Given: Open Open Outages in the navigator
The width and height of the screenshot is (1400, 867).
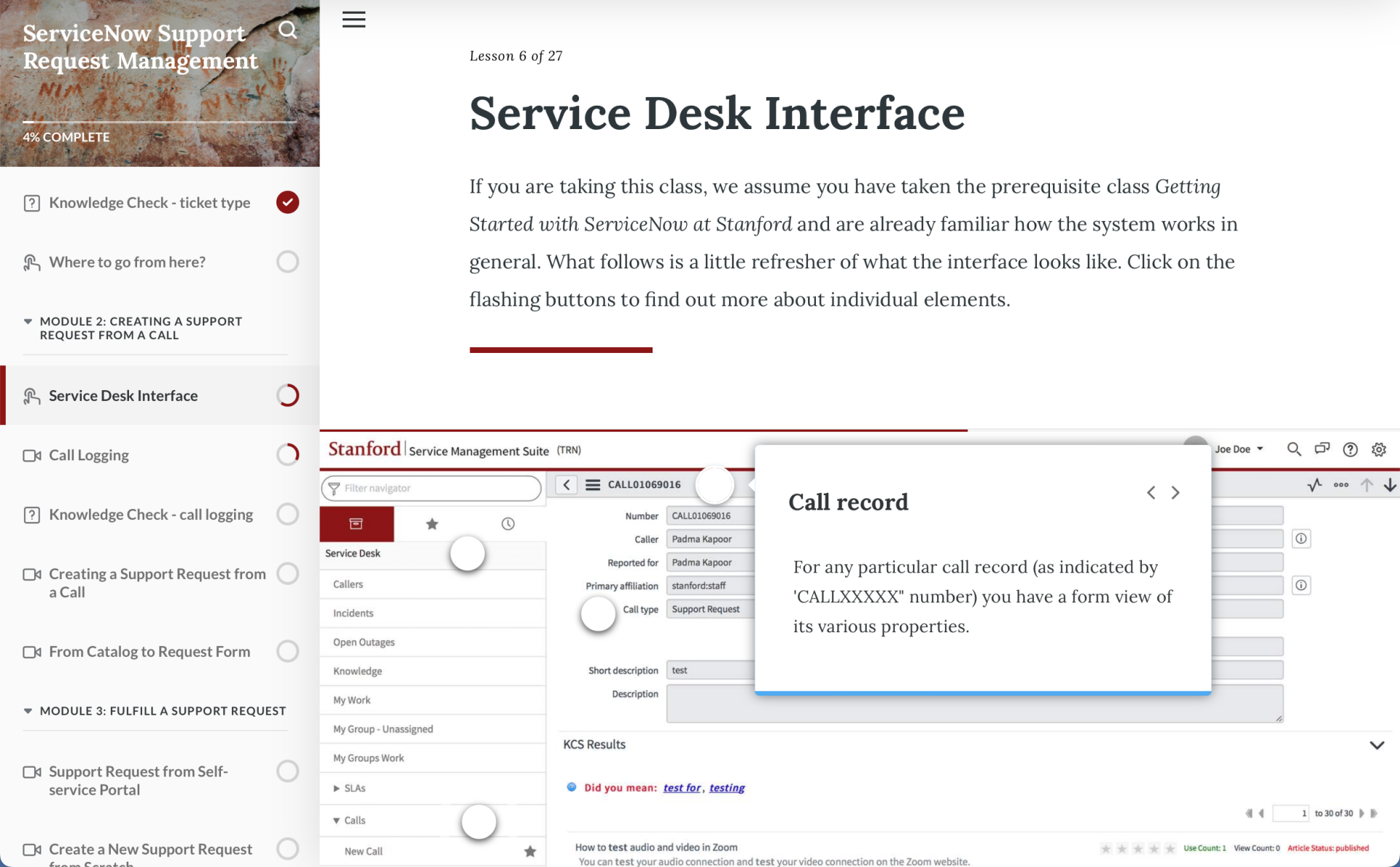Looking at the screenshot, I should coord(364,642).
